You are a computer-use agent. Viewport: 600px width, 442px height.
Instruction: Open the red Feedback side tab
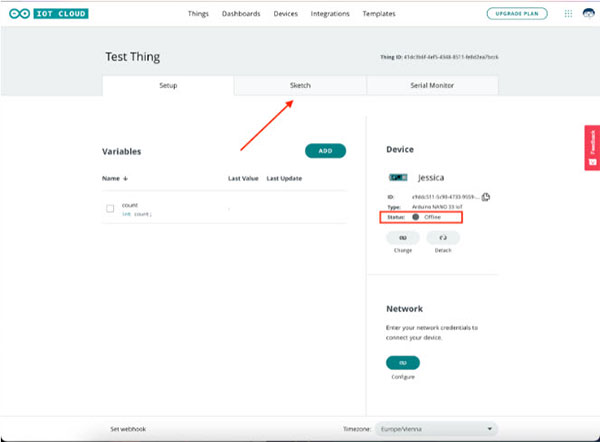coord(591,147)
